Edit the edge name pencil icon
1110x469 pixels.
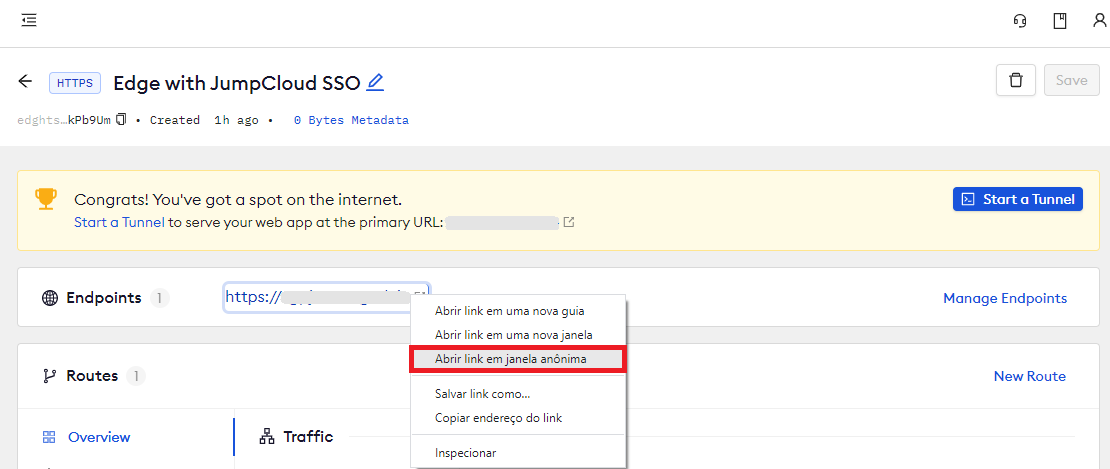click(375, 83)
